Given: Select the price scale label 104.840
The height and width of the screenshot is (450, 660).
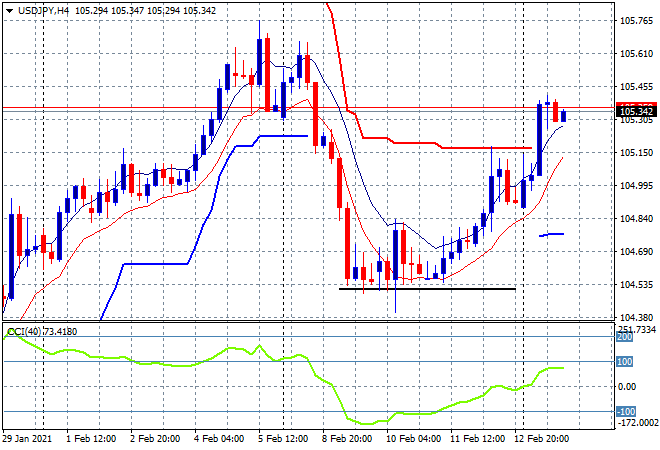Looking at the screenshot, I should (636, 218).
